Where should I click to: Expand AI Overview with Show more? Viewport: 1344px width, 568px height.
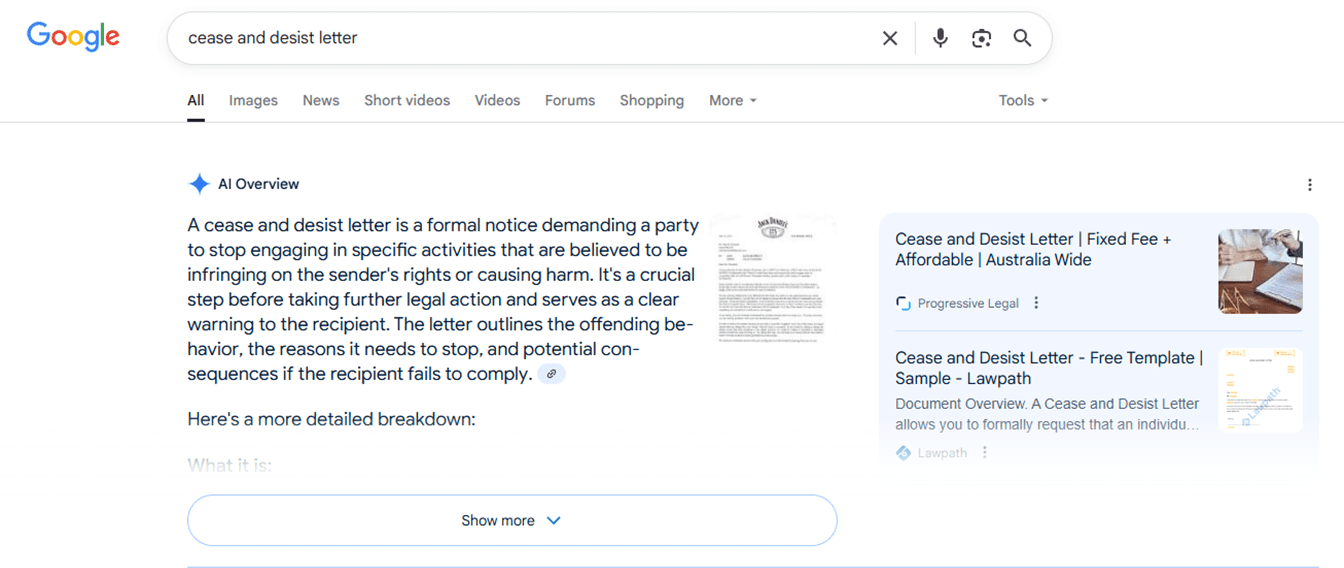pyautogui.click(x=511, y=520)
